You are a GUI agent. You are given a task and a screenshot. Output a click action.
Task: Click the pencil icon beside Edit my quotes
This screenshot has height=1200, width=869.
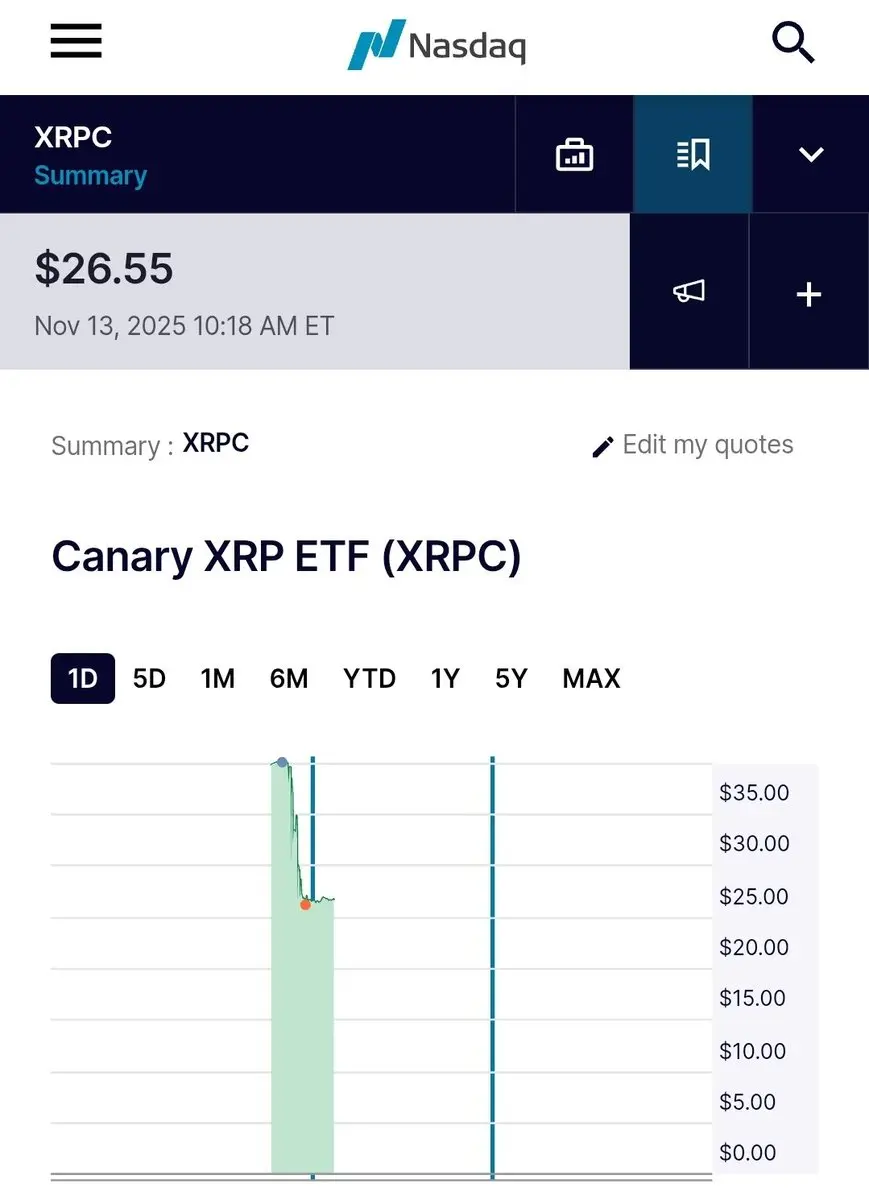click(603, 446)
